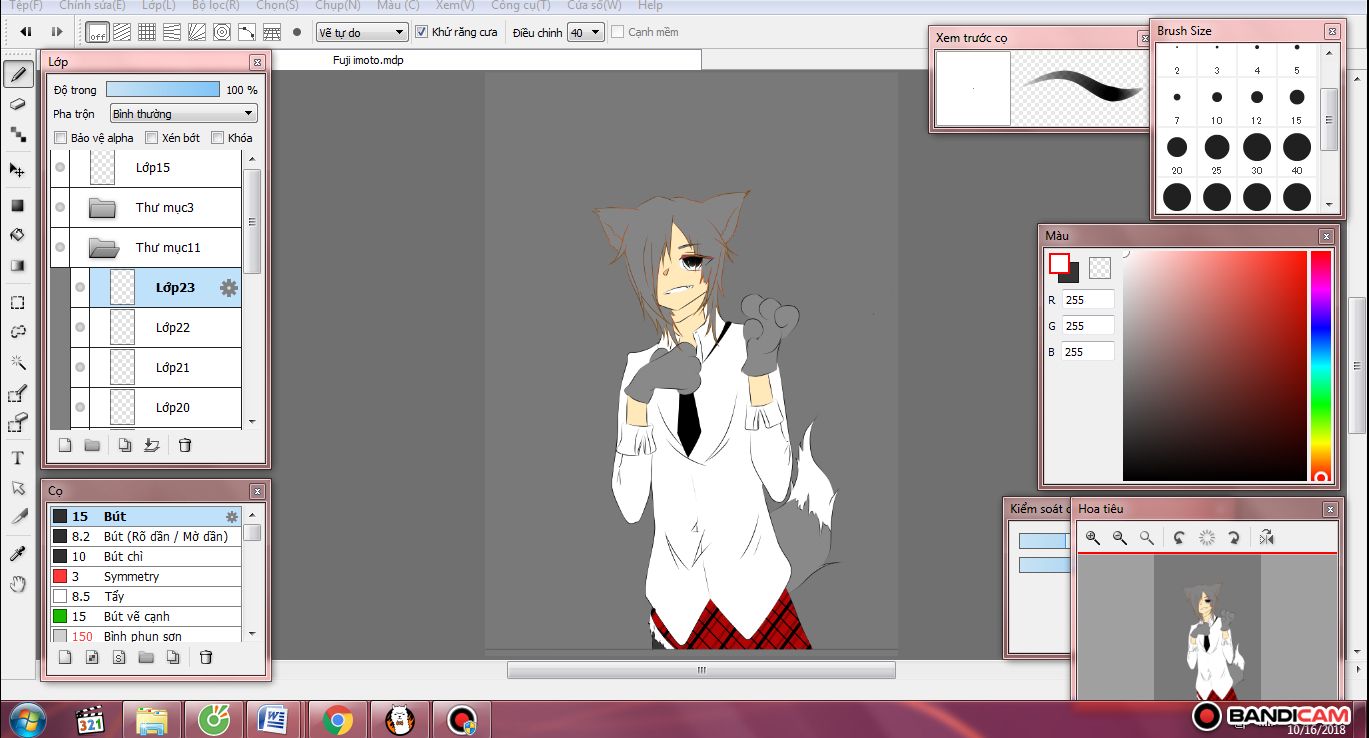Activate the Hand pan tool
This screenshot has width=1369, height=738.
17,584
